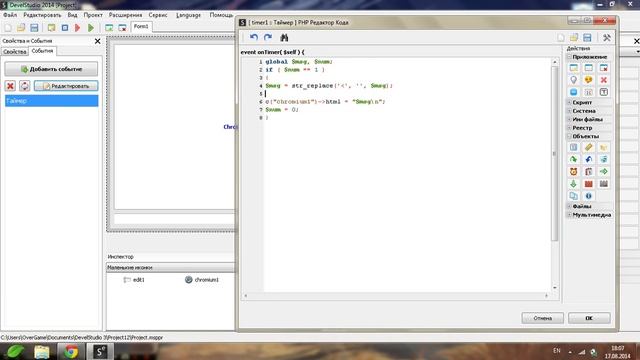Insert the green down arrow action

(x=573, y=184)
